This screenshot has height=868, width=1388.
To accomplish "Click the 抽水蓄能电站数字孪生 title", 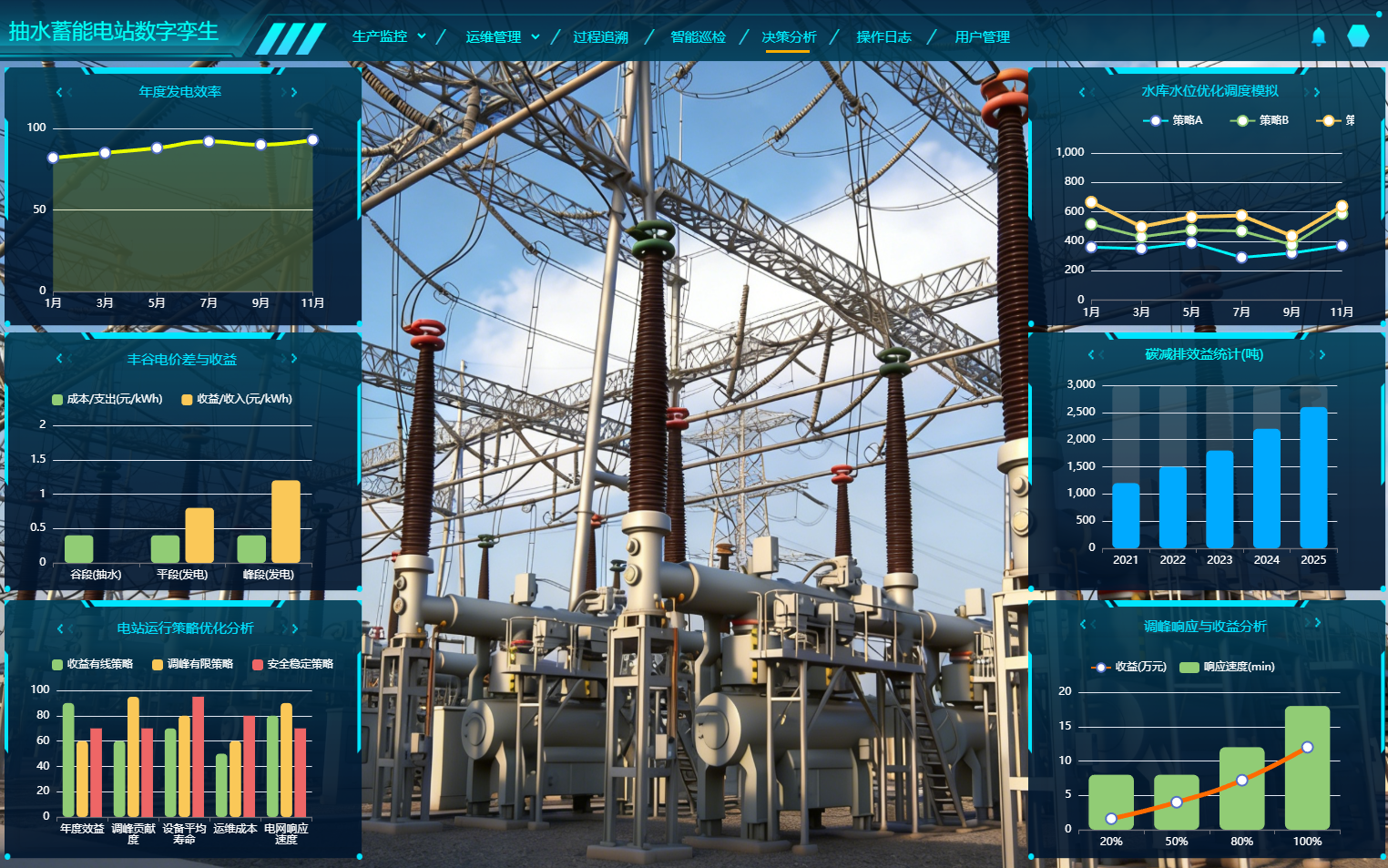I will click(114, 31).
